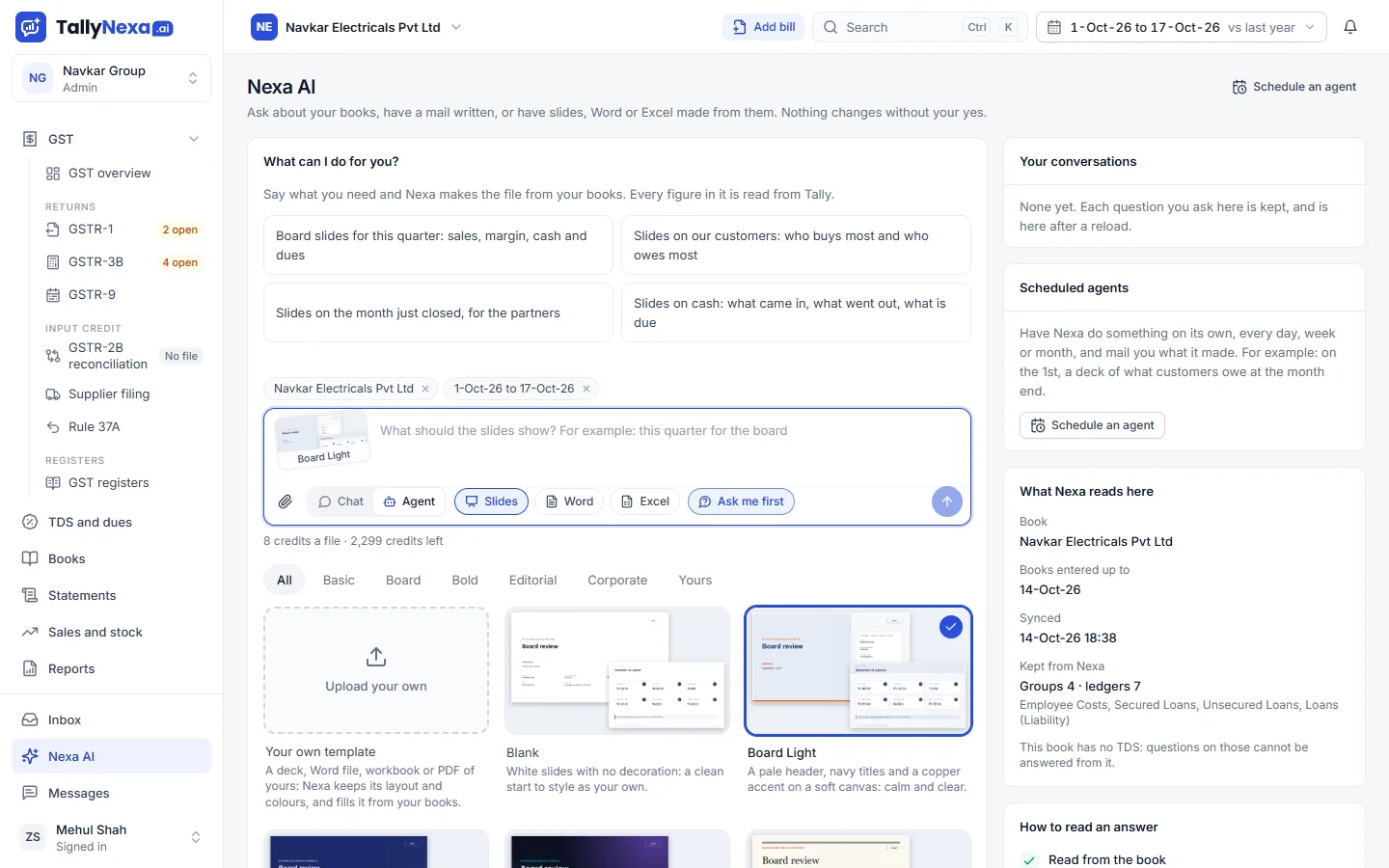This screenshot has height=868, width=1389.
Task: Select Slides output type
Action: [491, 502]
